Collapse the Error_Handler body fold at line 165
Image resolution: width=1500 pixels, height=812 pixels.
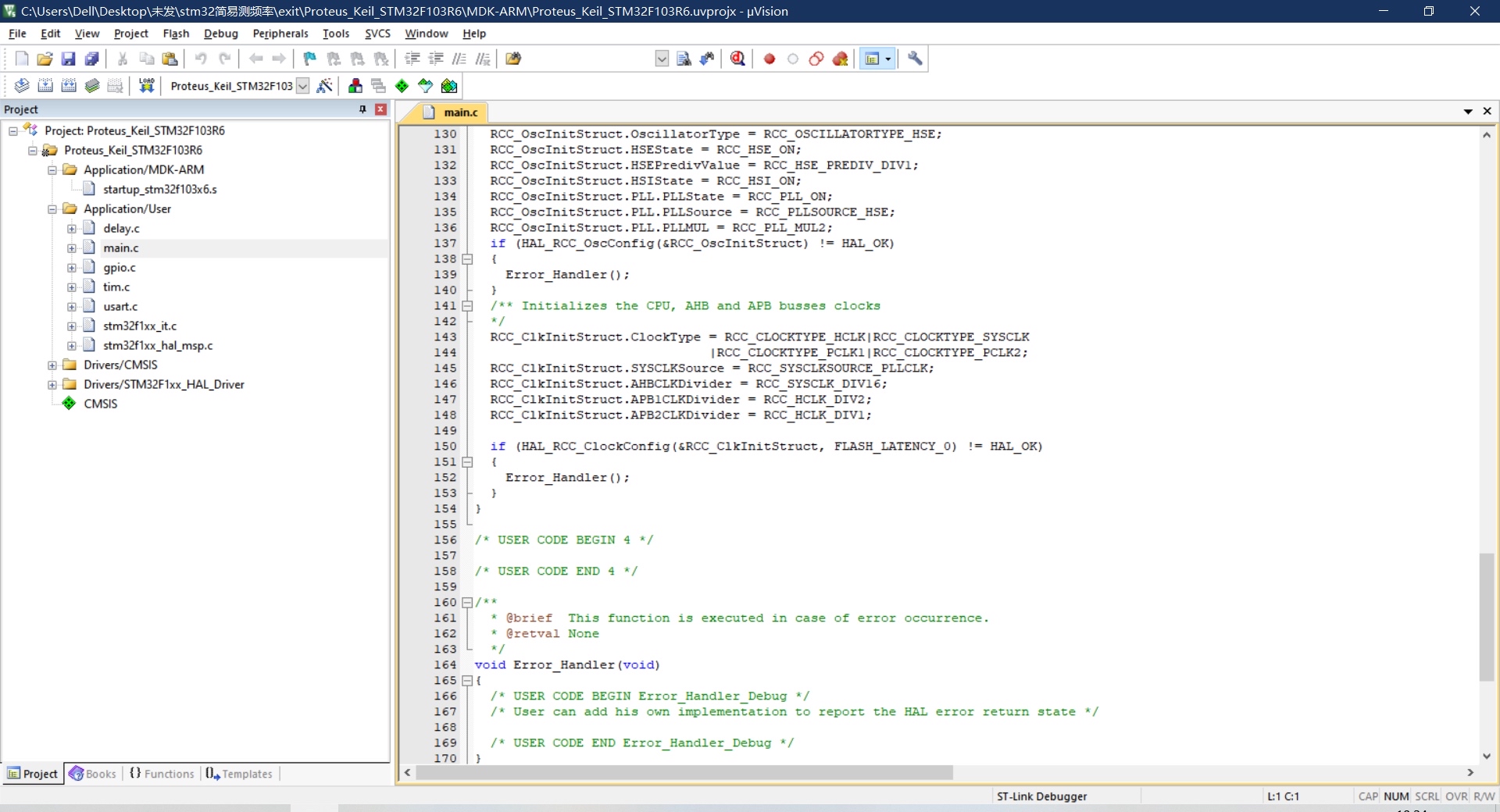(467, 681)
